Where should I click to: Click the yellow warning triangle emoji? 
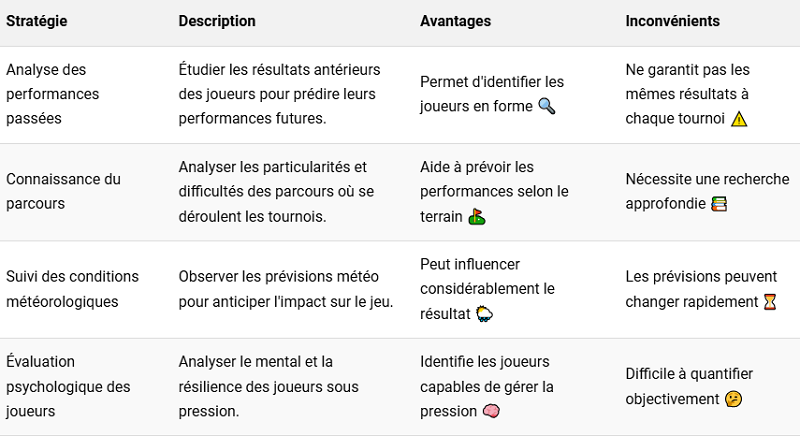[x=739, y=119]
